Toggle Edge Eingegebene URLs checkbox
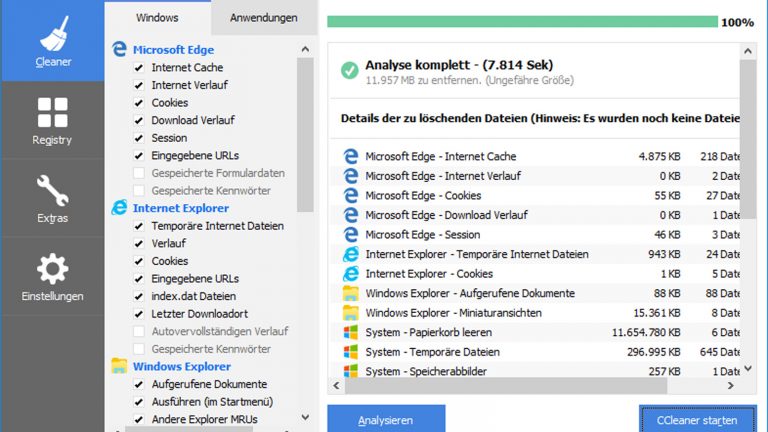Viewport: 768px width, 432px height. [x=139, y=156]
